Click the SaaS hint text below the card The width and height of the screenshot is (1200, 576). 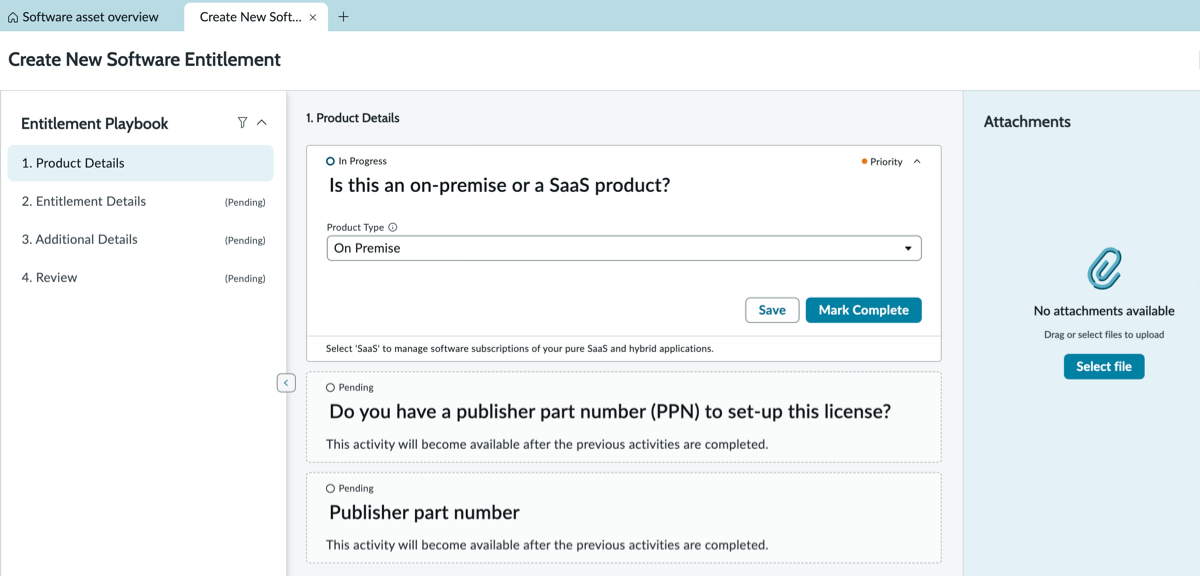520,349
